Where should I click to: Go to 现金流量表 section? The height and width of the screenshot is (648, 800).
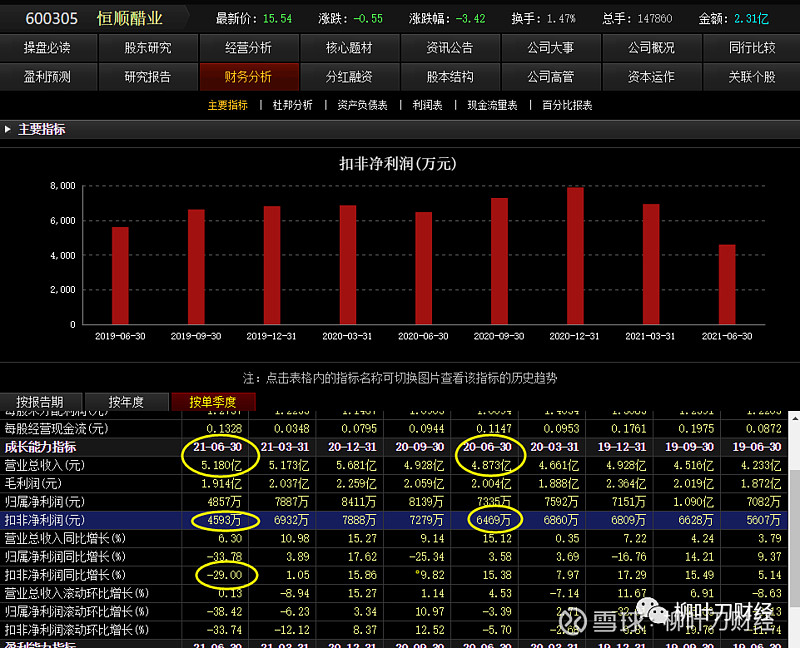pos(492,106)
